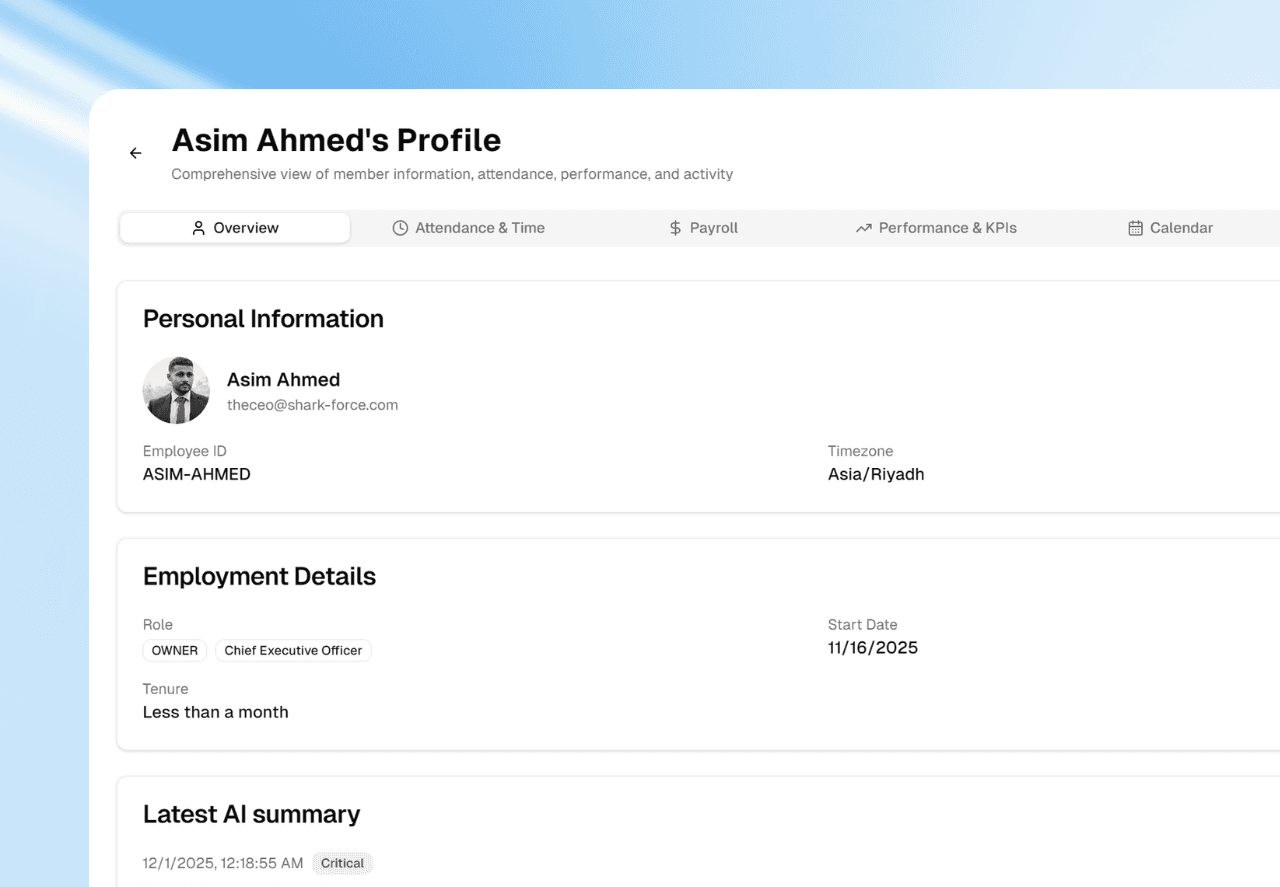The image size is (1280, 887).
Task: Click the Tenure field label
Action: [165, 689]
